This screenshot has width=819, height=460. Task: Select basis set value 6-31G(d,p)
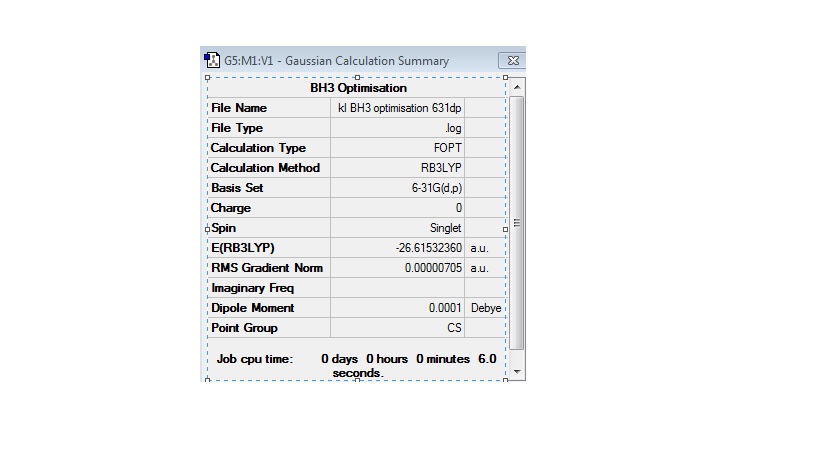click(x=437, y=188)
